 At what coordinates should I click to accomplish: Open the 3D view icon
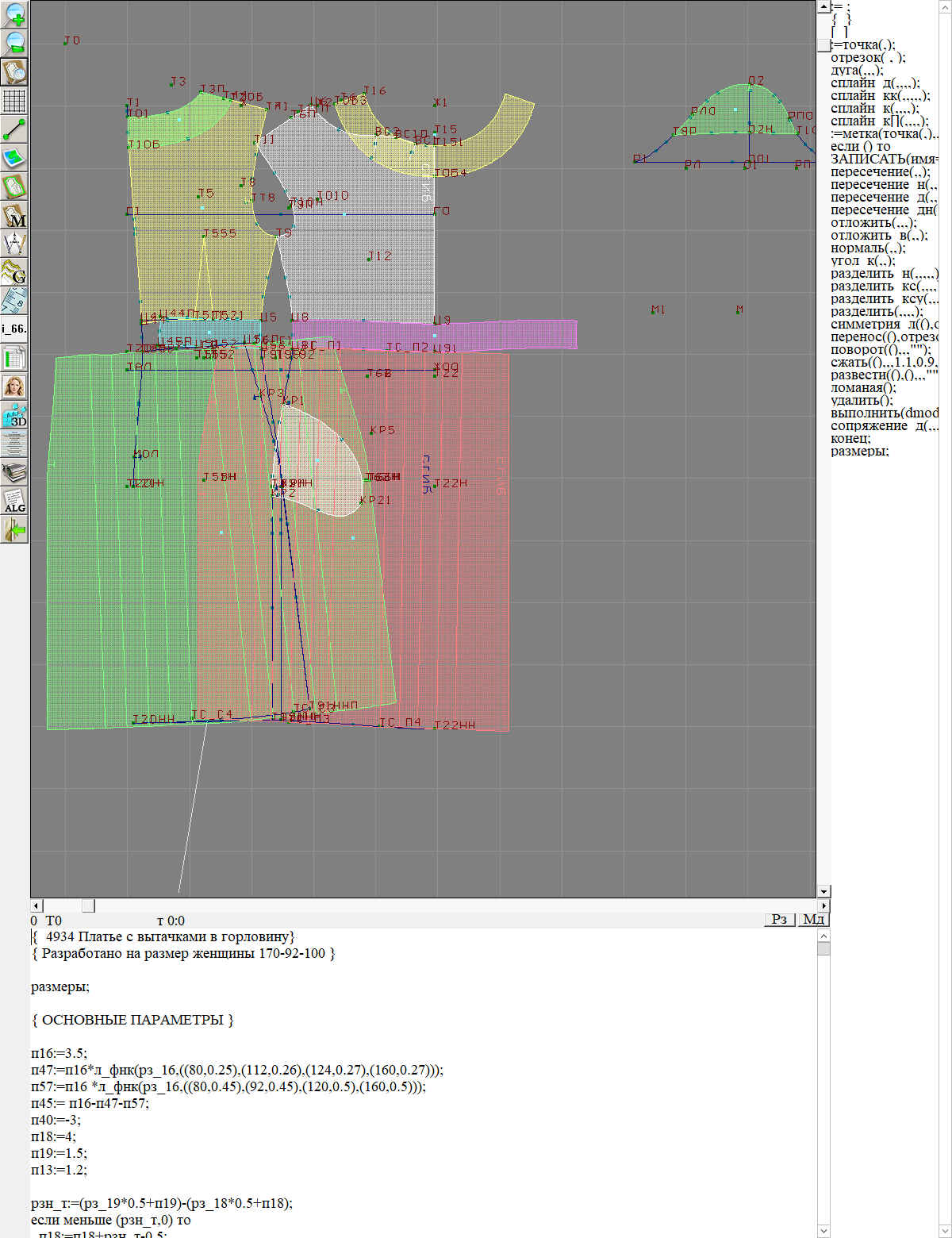tap(14, 415)
